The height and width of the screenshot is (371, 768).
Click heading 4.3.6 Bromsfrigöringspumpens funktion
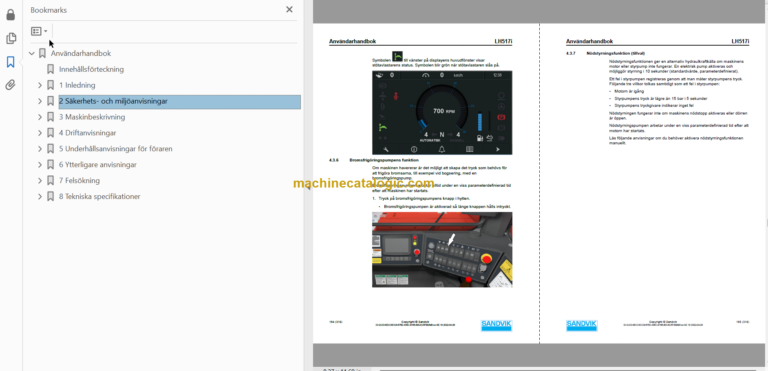click(x=374, y=160)
